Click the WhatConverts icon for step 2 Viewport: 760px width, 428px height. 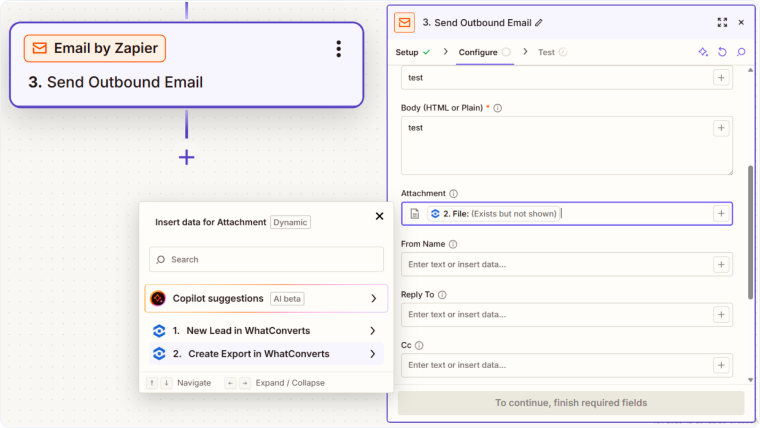[x=159, y=354]
